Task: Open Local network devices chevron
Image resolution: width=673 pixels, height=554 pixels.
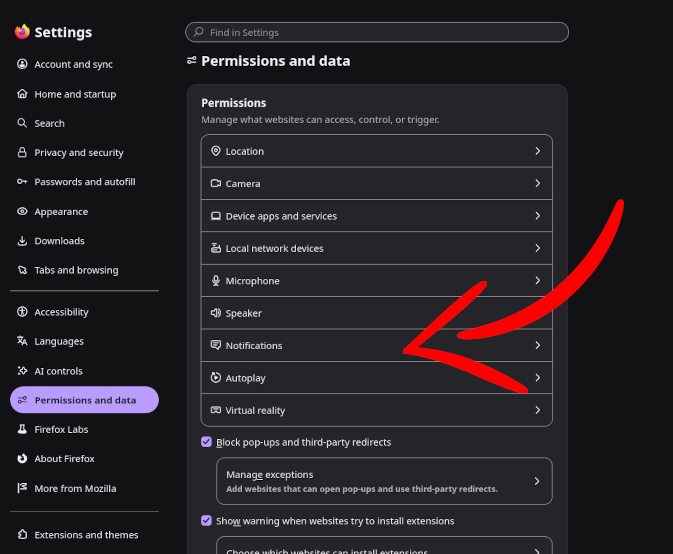Action: click(537, 248)
